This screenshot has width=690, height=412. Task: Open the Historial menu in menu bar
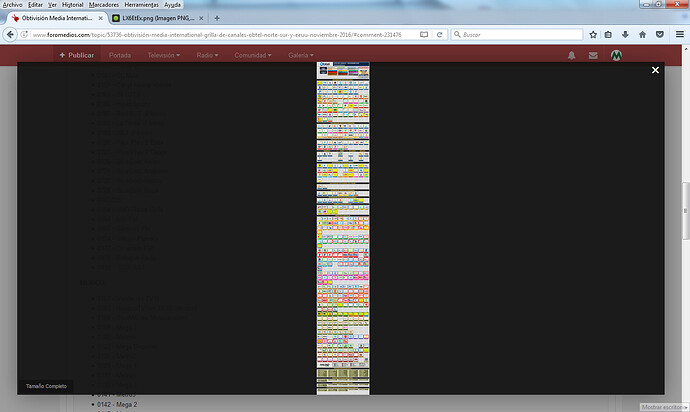tap(72, 5)
